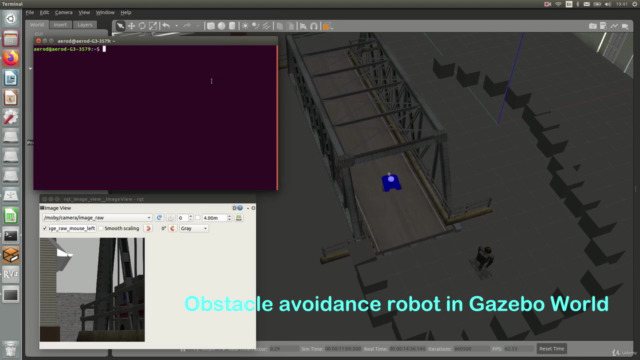Viewport: 640px width, 360px height.
Task: Open the system power menu icon
Action: click(635, 4)
